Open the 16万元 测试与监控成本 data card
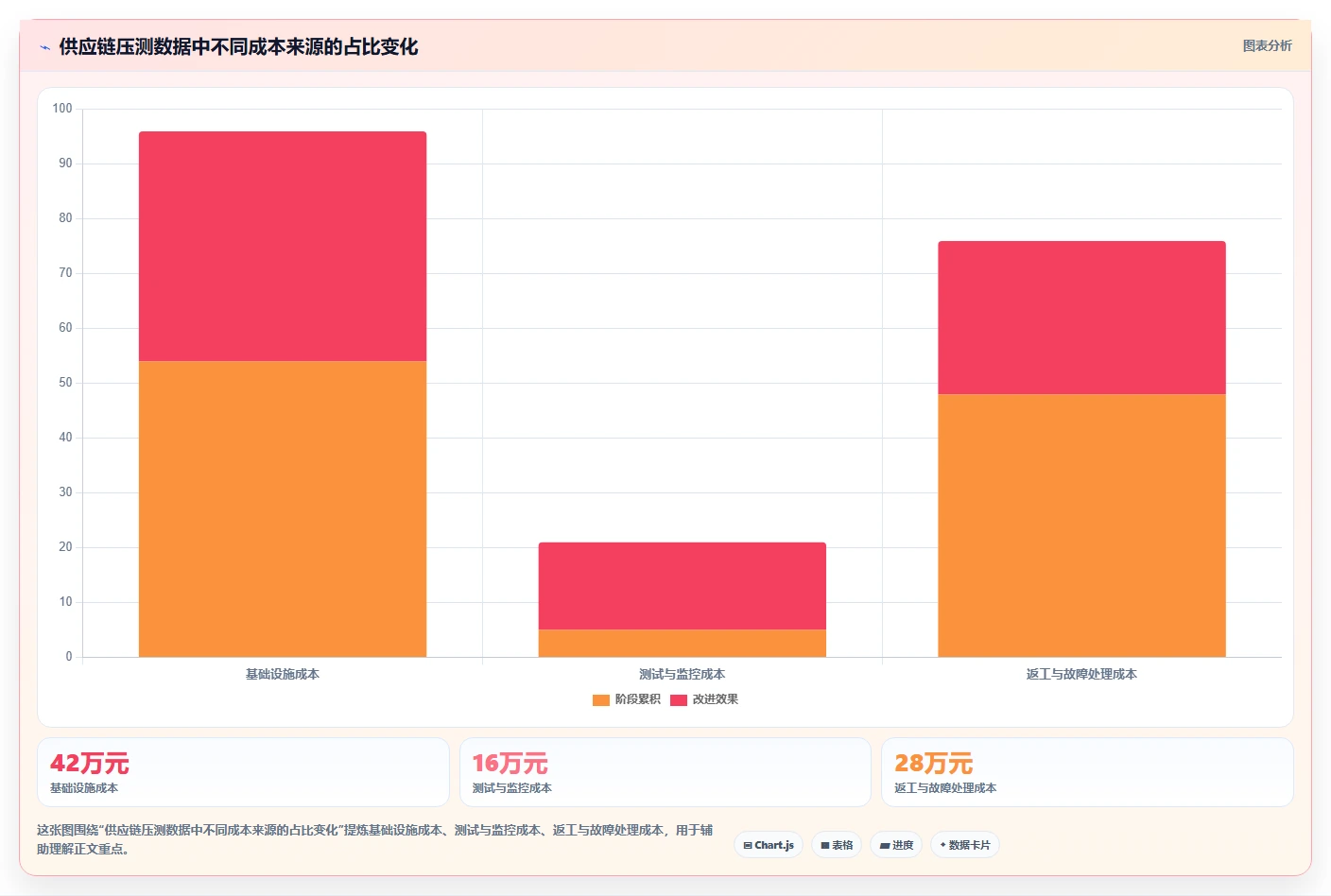Image resolution: width=1331 pixels, height=896 pixels. tap(665, 772)
